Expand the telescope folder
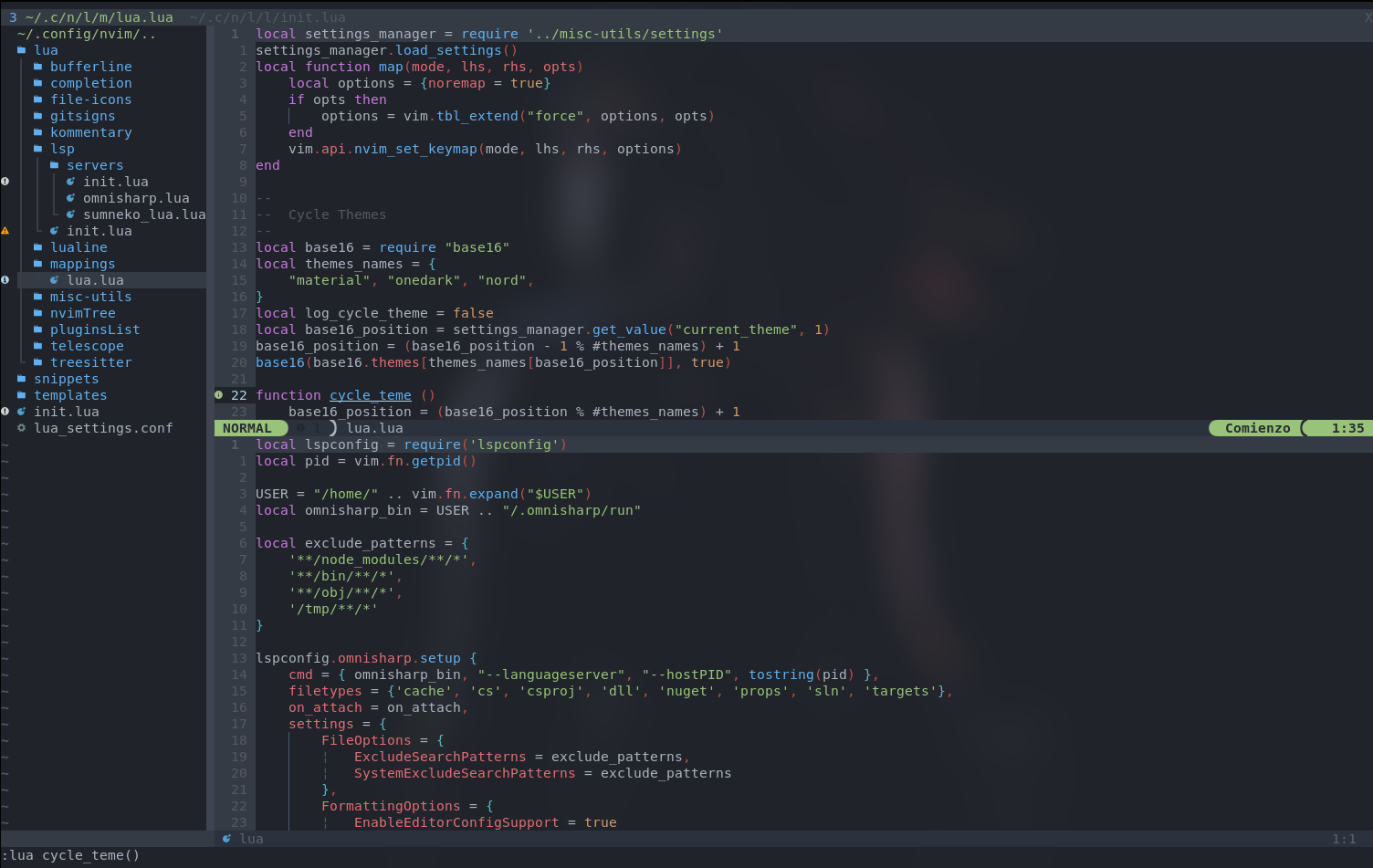This screenshot has width=1373, height=868. click(x=87, y=346)
